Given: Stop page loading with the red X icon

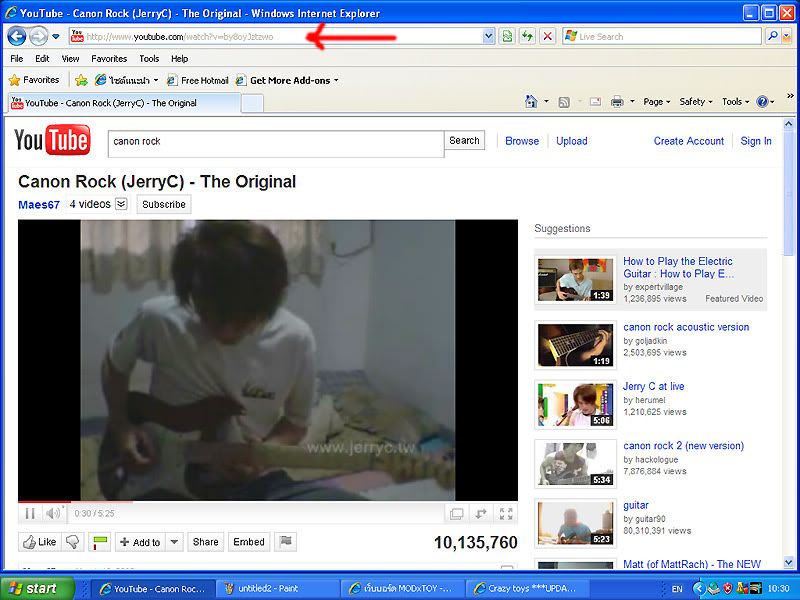Looking at the screenshot, I should pyautogui.click(x=547, y=36).
